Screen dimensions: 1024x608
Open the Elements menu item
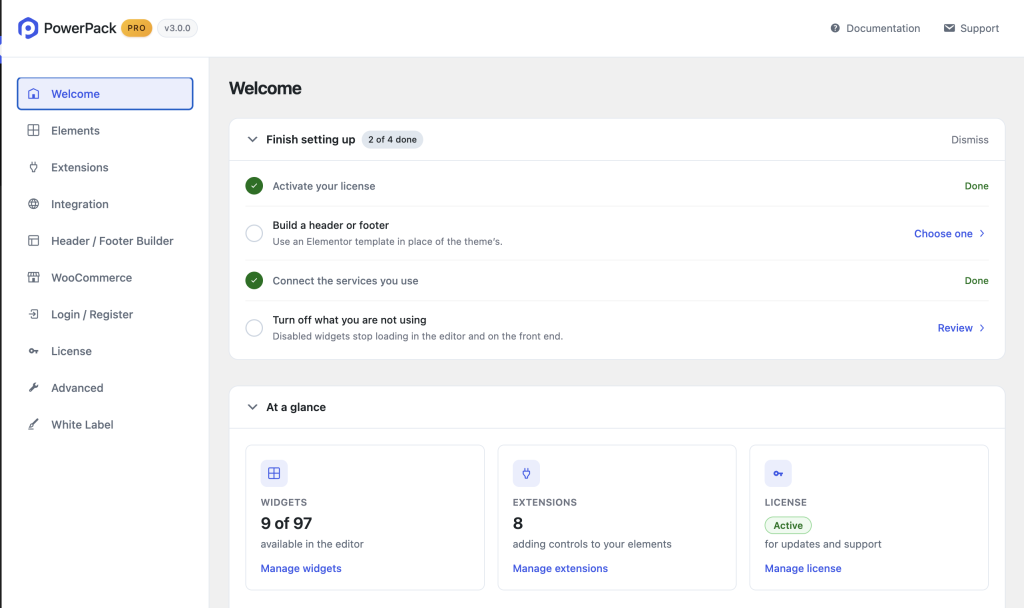(x=105, y=131)
